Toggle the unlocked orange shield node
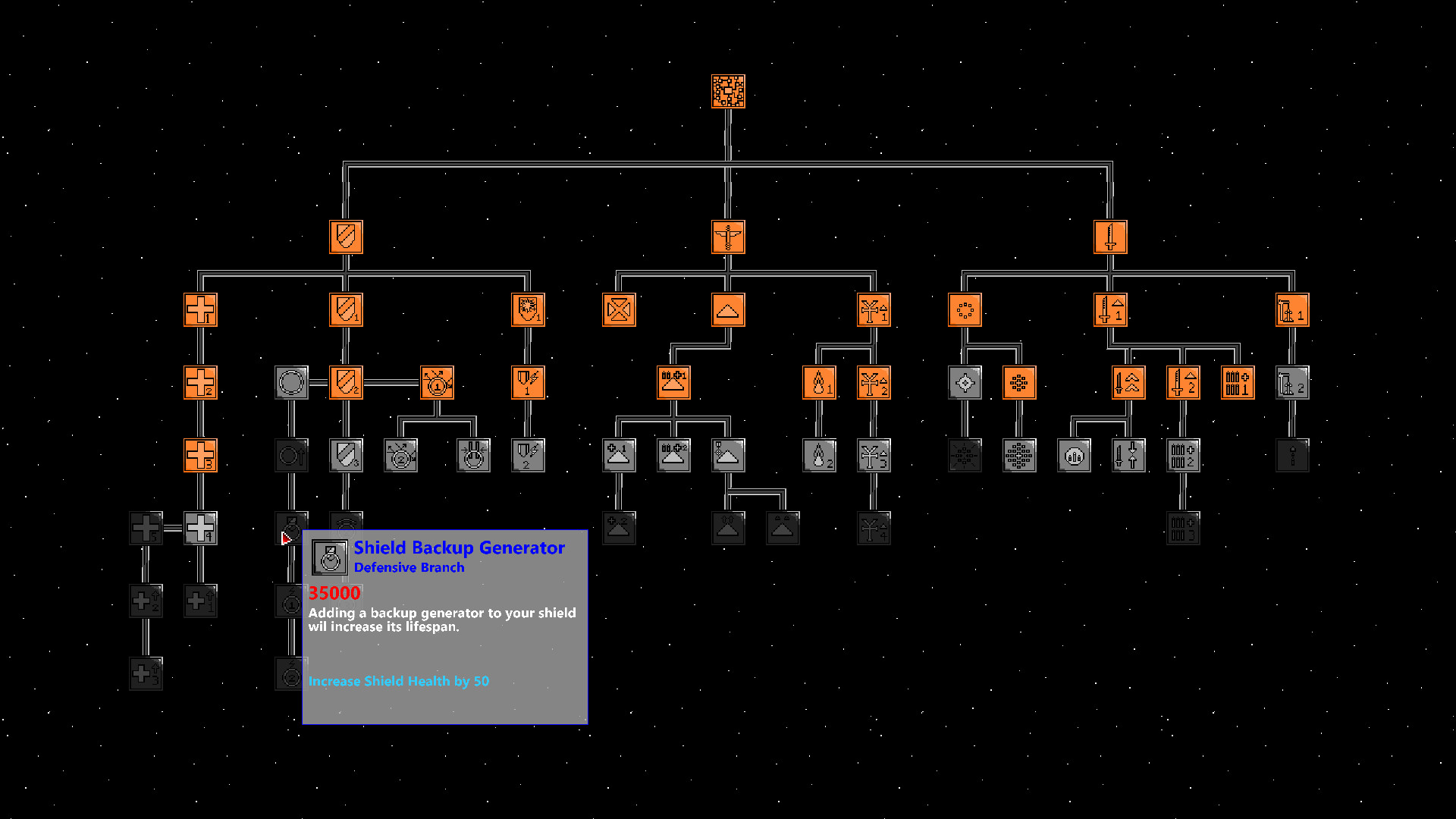 tap(348, 237)
